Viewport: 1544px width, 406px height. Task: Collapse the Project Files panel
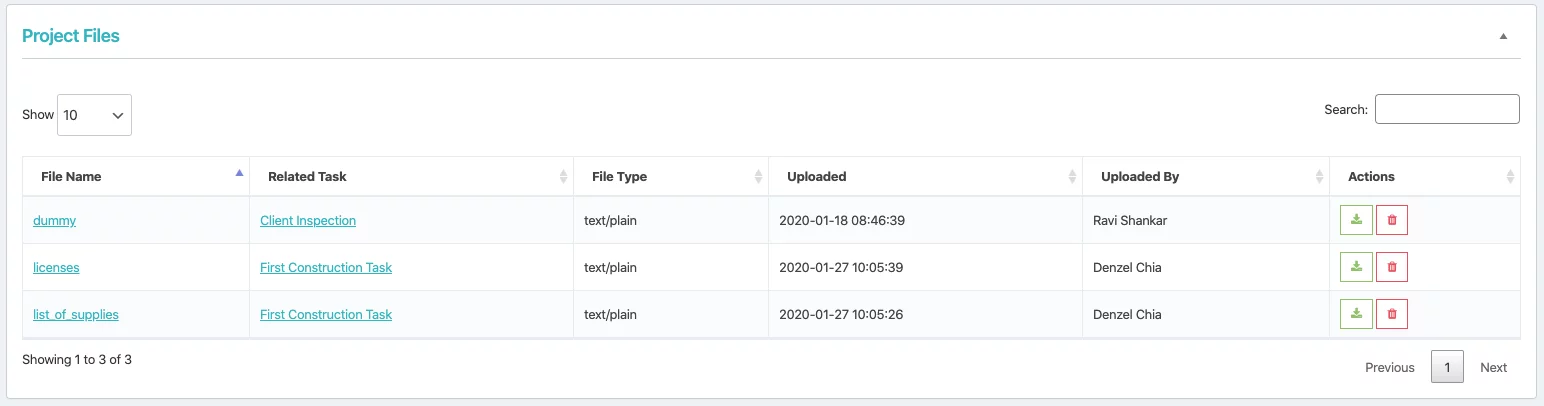[x=1502, y=37]
